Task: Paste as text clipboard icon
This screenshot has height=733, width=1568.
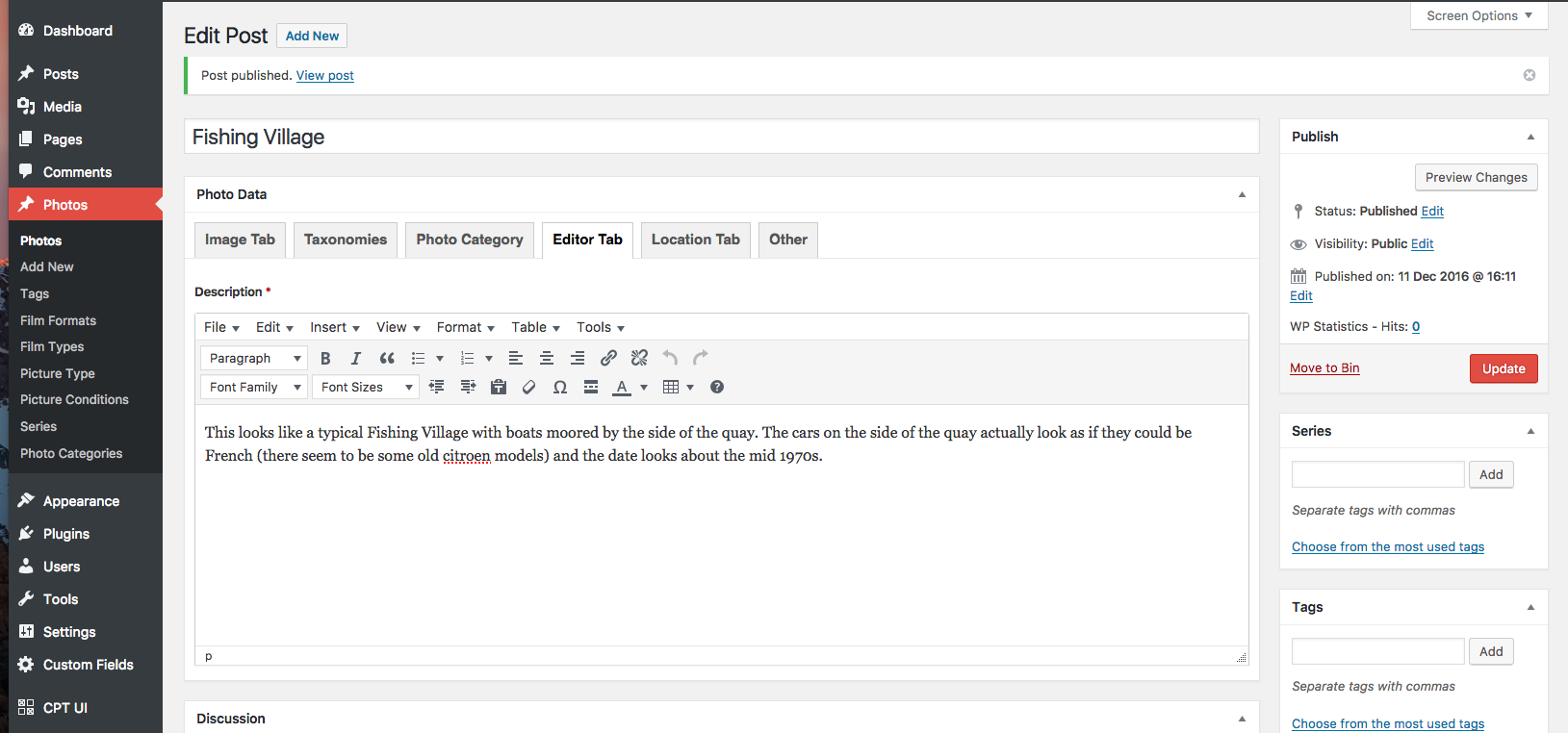Action: tap(499, 387)
